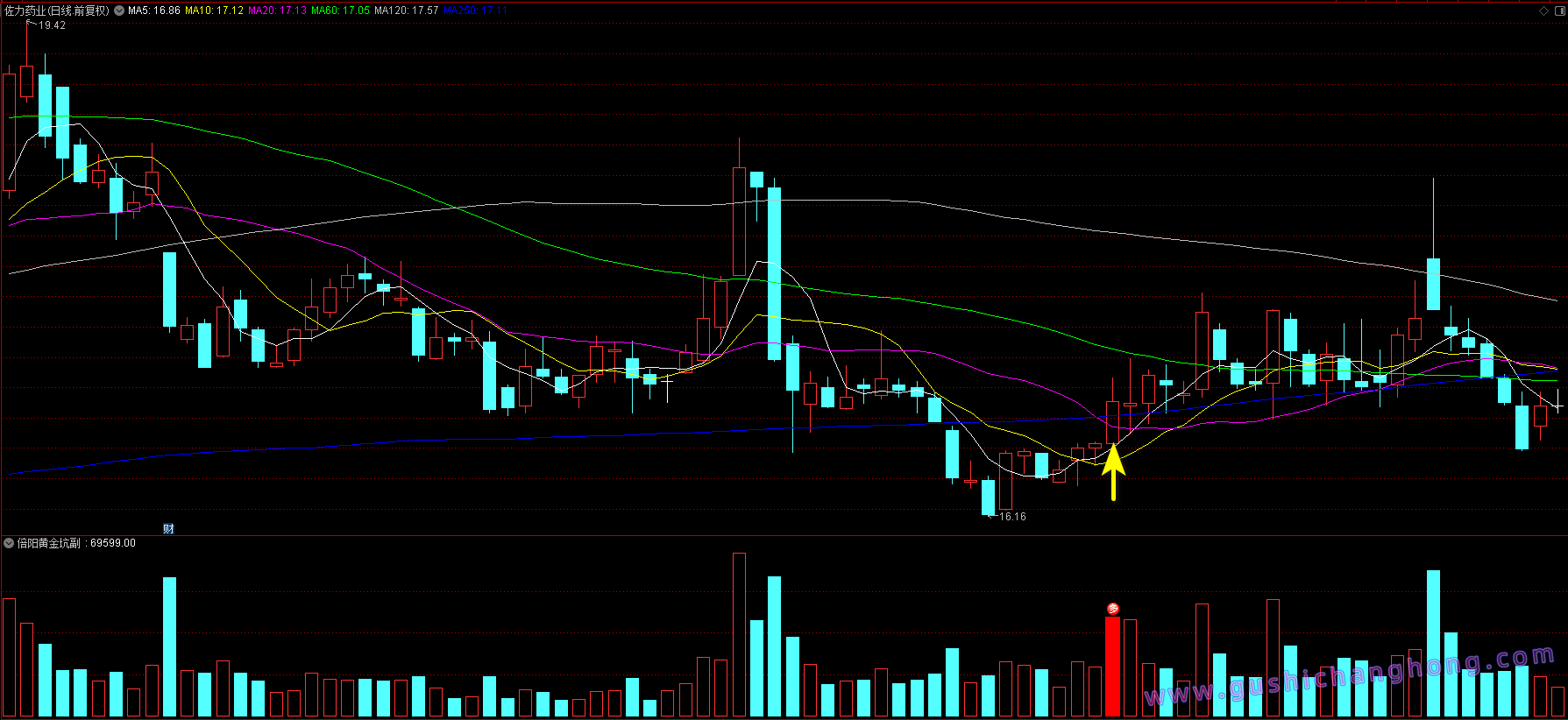1568x720 pixels.
Task: Click the gushichanghong.com watermark
Action: (x=1350, y=675)
